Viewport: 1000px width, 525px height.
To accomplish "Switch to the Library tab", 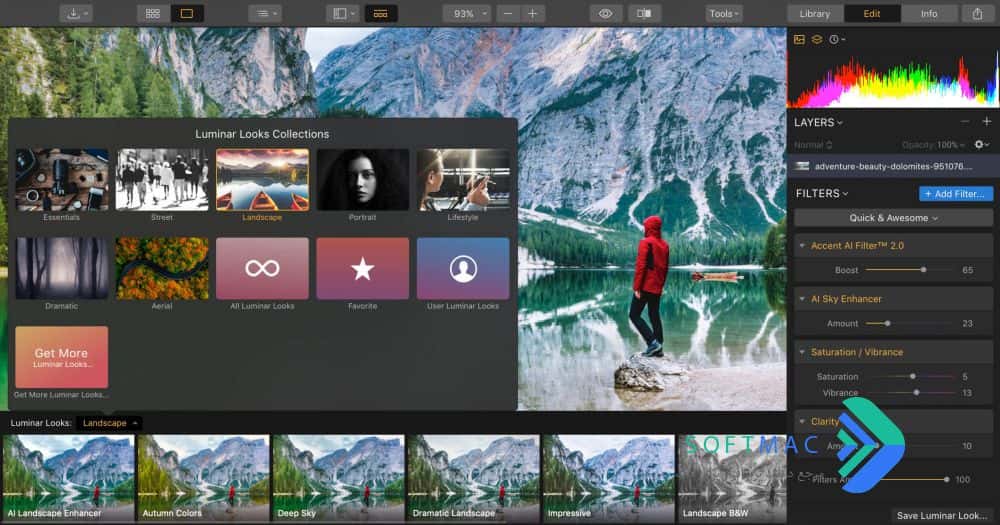I will pyautogui.click(x=815, y=13).
